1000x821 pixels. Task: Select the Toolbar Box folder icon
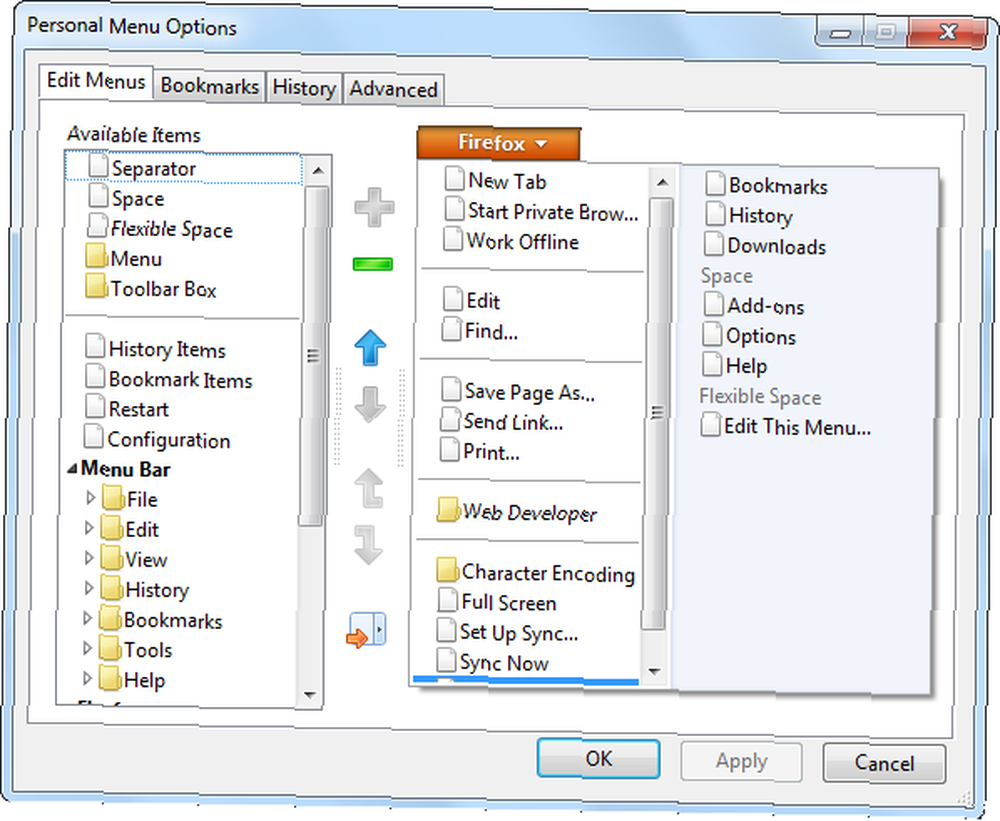[96, 286]
